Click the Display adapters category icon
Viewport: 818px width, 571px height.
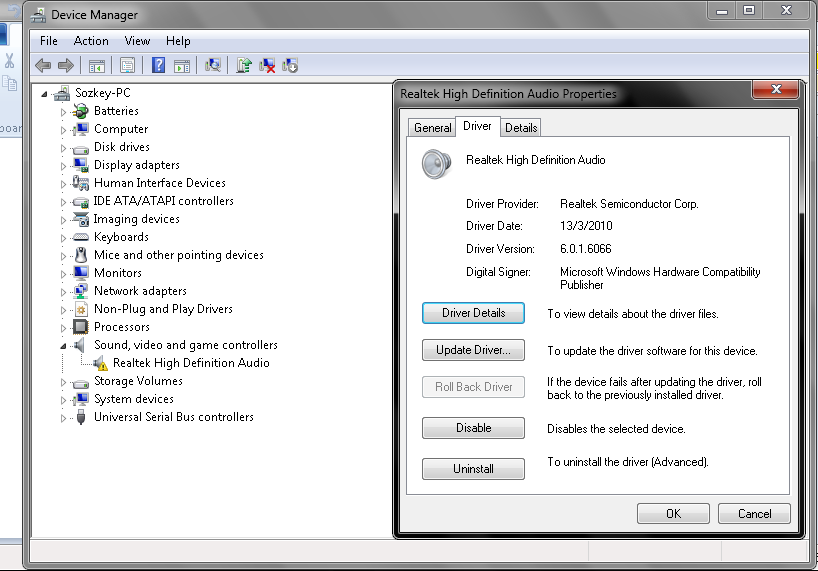point(81,165)
